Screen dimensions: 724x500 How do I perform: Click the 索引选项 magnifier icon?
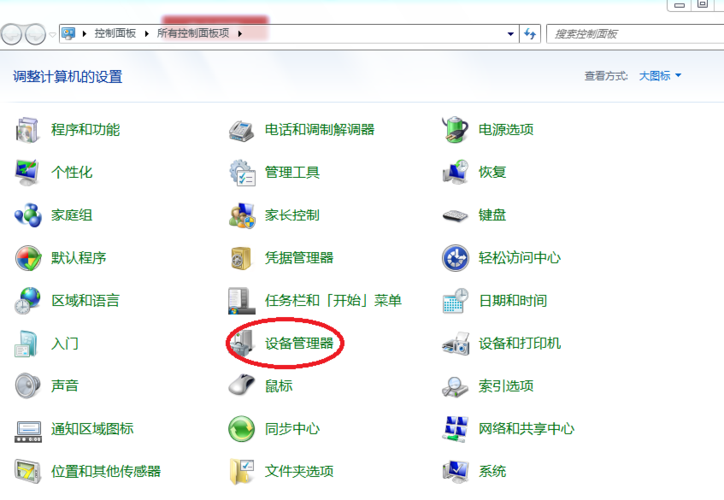pos(455,386)
